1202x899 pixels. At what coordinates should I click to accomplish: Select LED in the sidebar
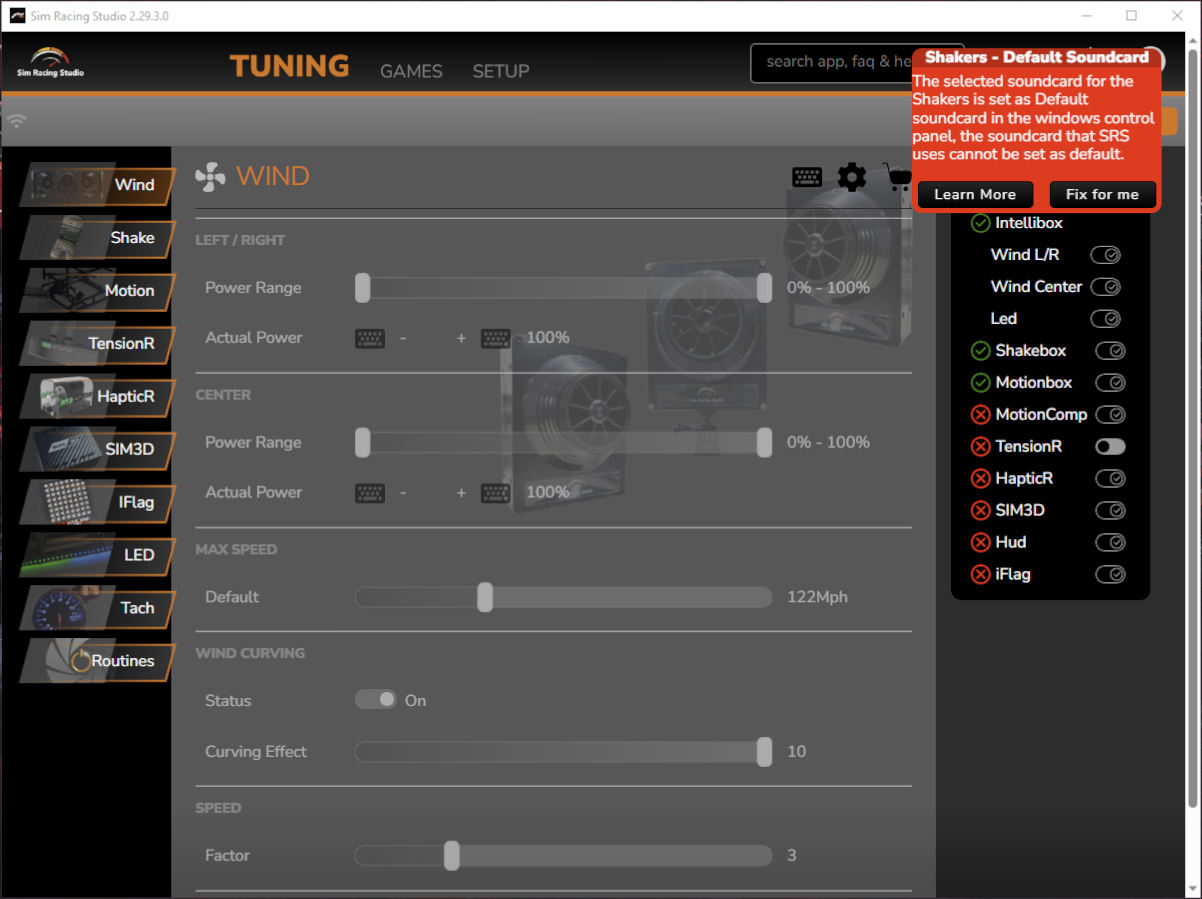[x=97, y=555]
